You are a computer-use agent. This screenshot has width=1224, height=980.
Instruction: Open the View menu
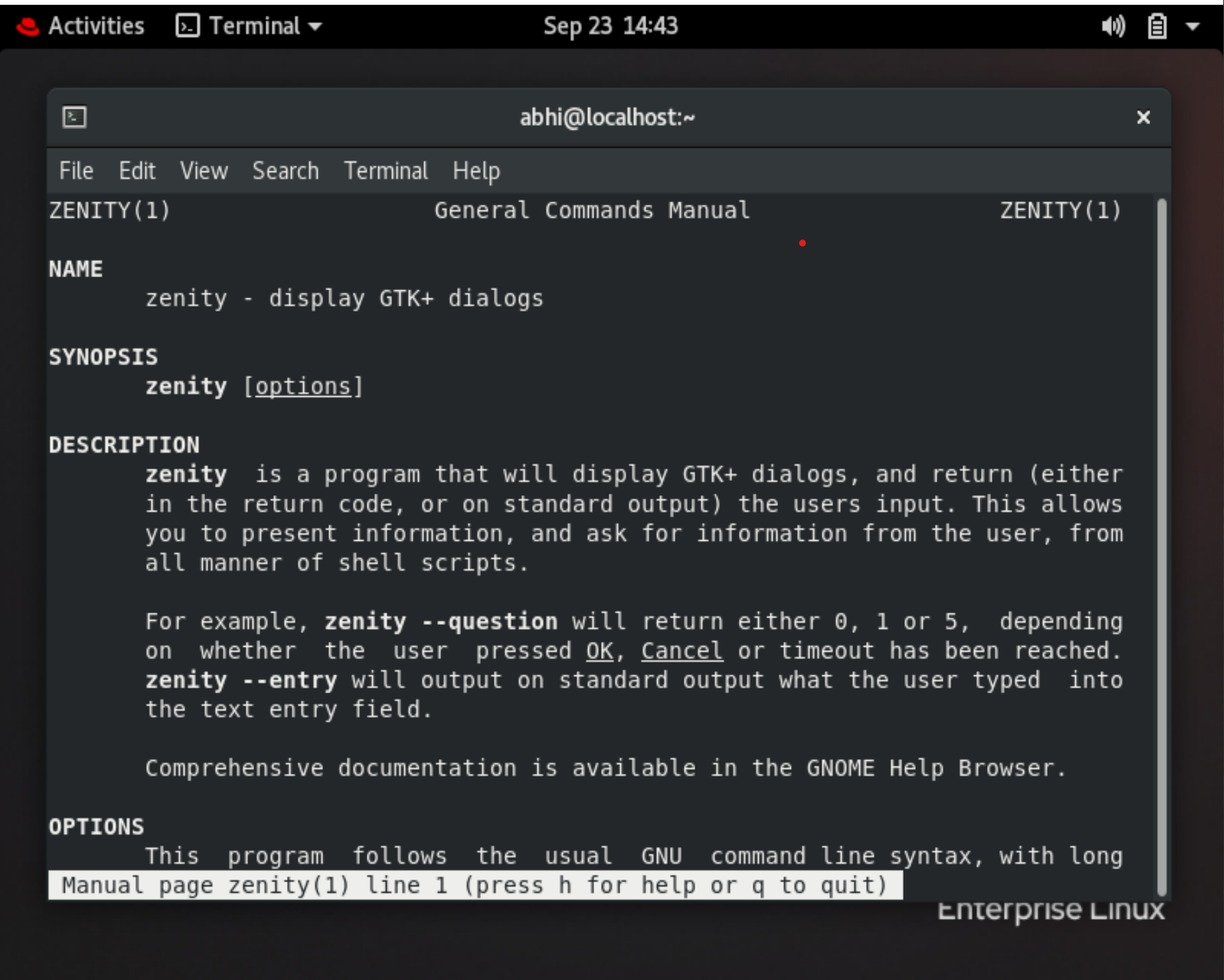tap(204, 171)
